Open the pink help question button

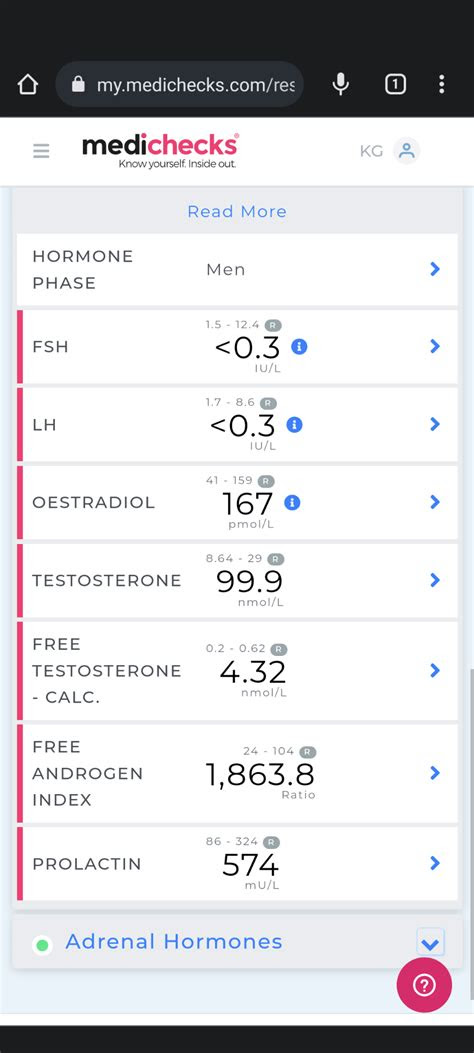424,985
